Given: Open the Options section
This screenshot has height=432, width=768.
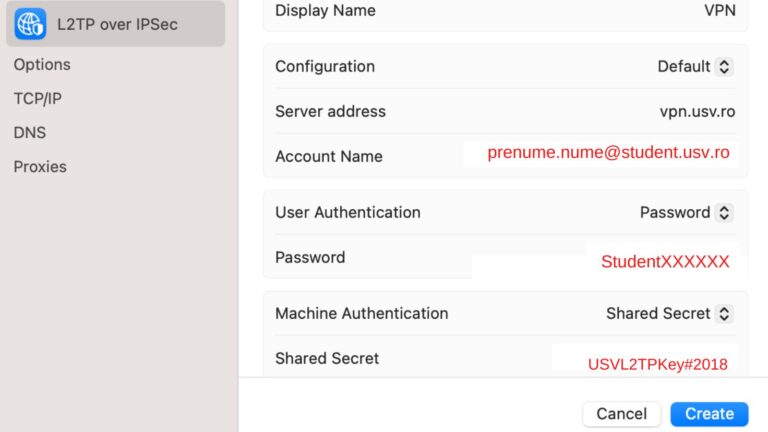Looking at the screenshot, I should [42, 65].
